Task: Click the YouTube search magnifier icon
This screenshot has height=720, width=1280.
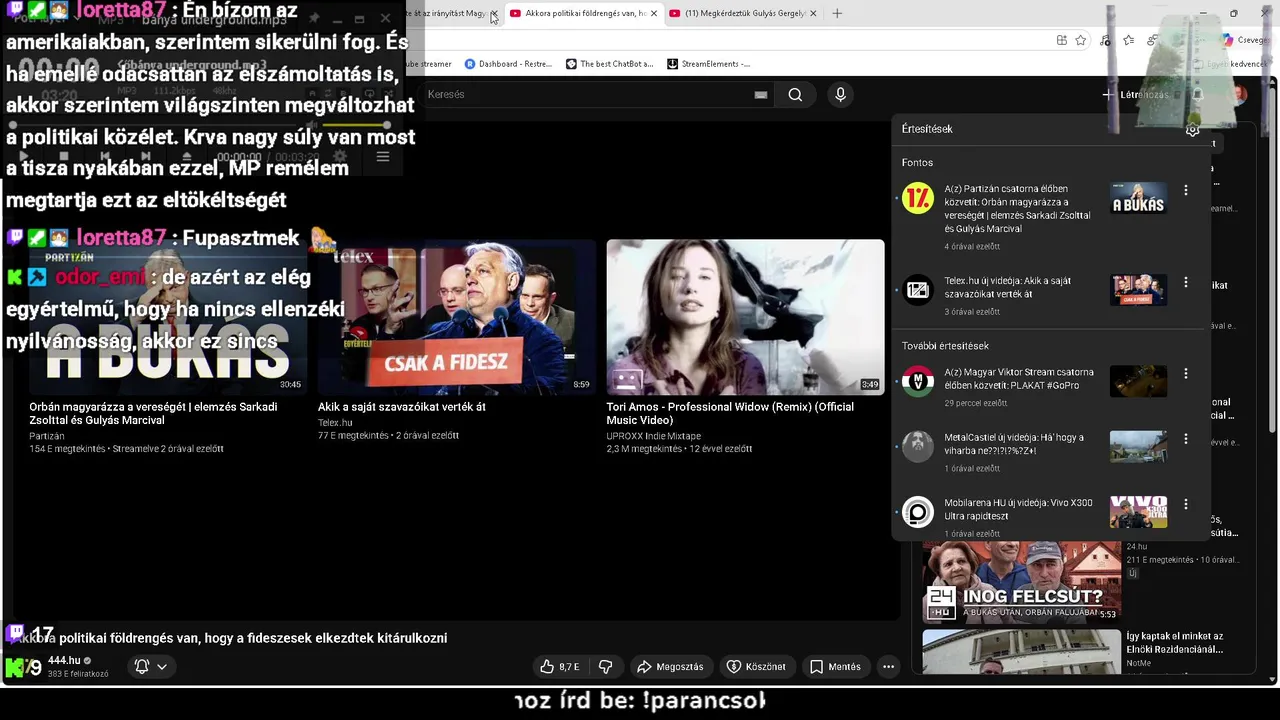Action: pyautogui.click(x=795, y=94)
